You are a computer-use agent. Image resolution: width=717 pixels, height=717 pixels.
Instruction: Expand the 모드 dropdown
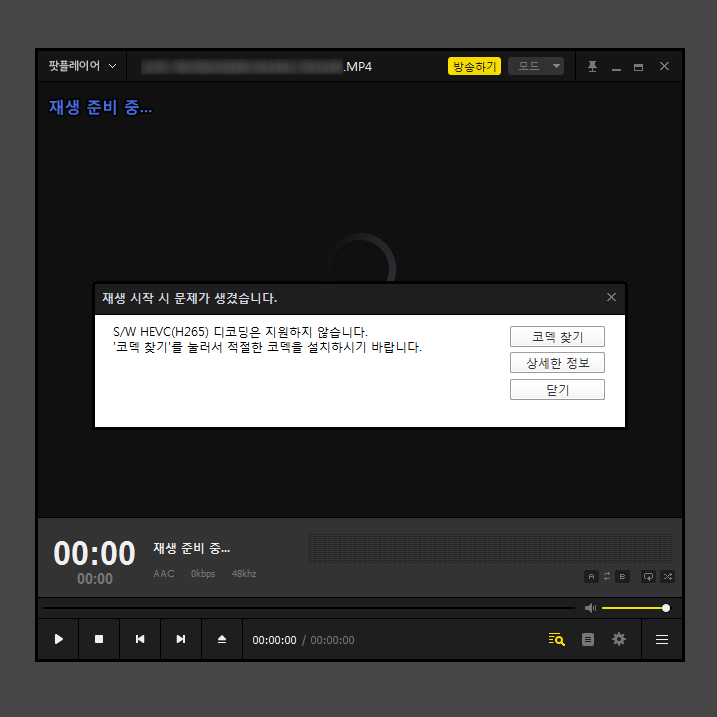point(536,66)
